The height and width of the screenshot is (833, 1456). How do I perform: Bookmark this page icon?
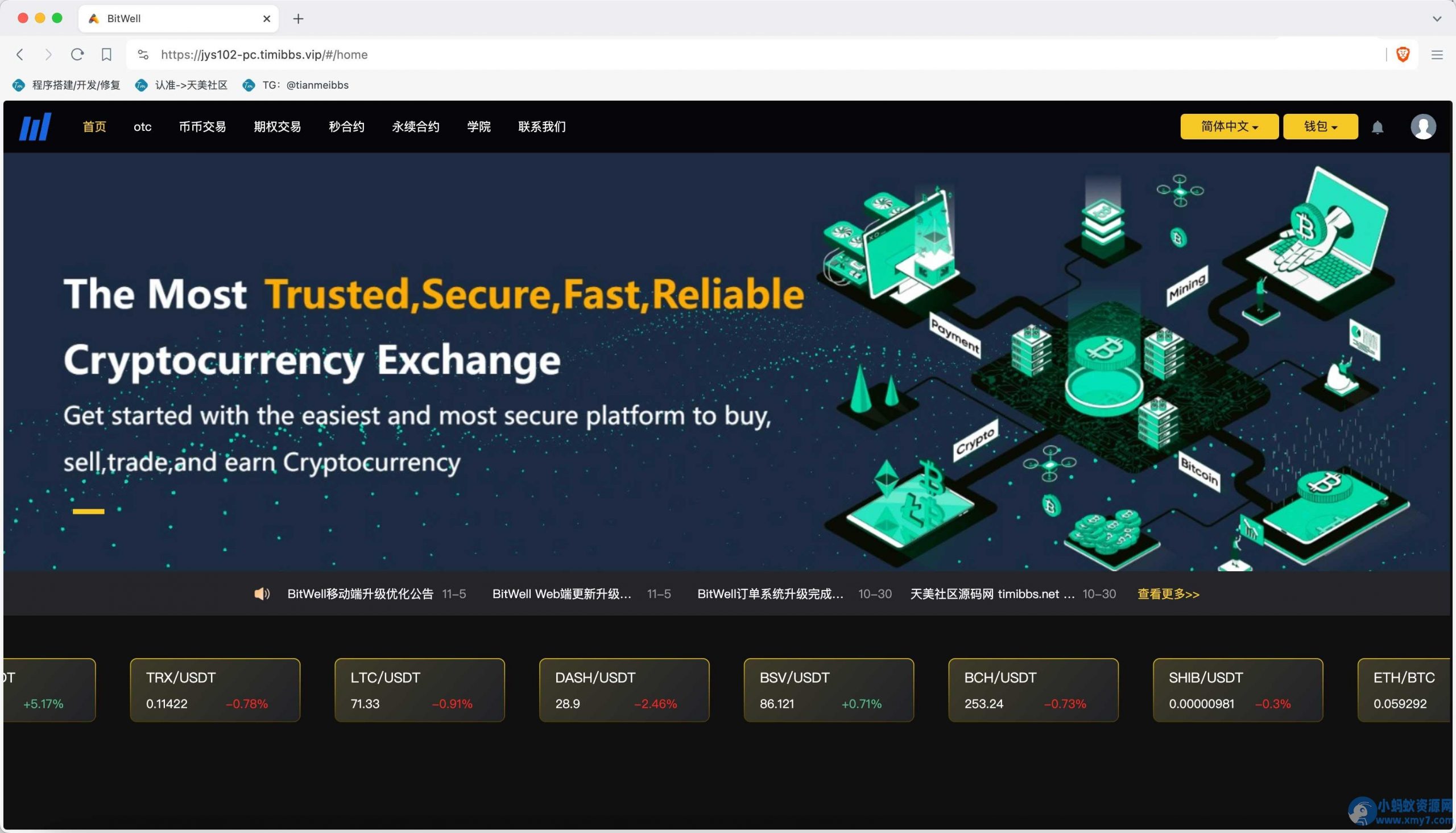tap(106, 55)
